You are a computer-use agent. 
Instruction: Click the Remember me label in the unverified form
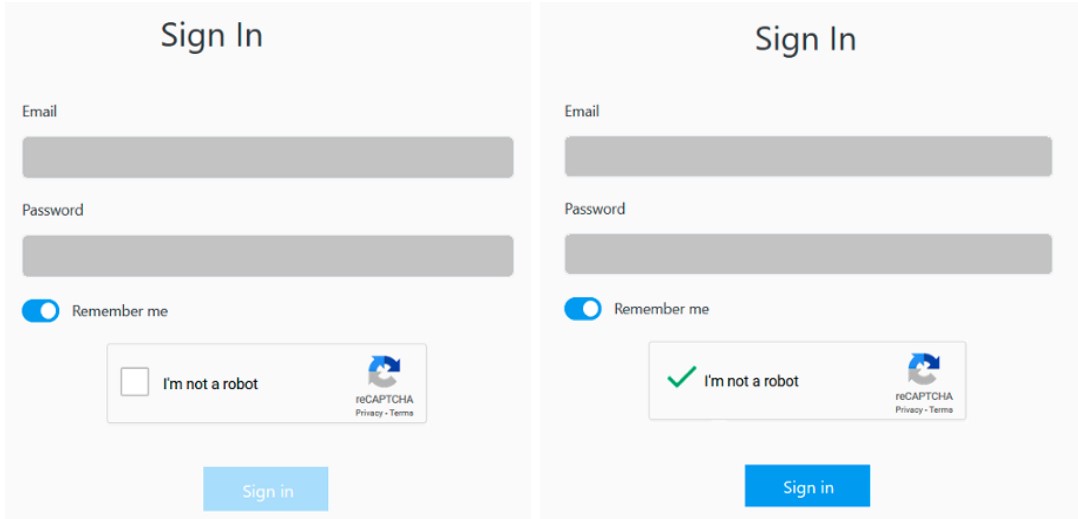point(120,311)
